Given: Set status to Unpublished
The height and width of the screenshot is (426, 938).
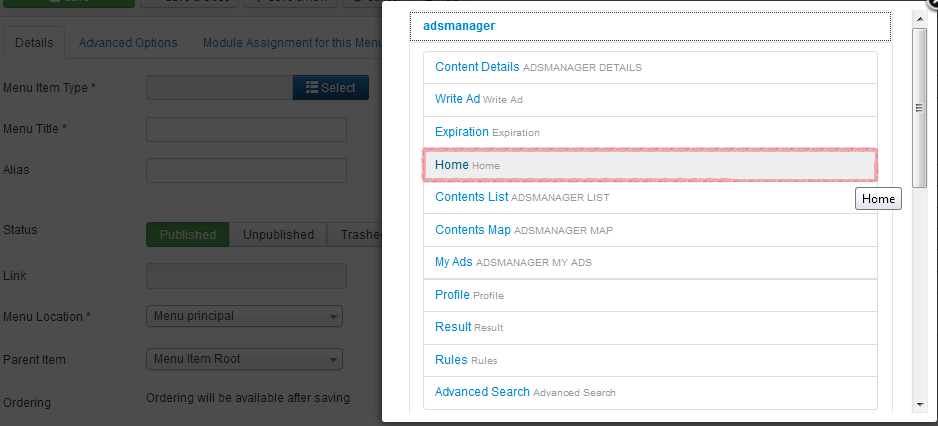Looking at the screenshot, I should [278, 235].
